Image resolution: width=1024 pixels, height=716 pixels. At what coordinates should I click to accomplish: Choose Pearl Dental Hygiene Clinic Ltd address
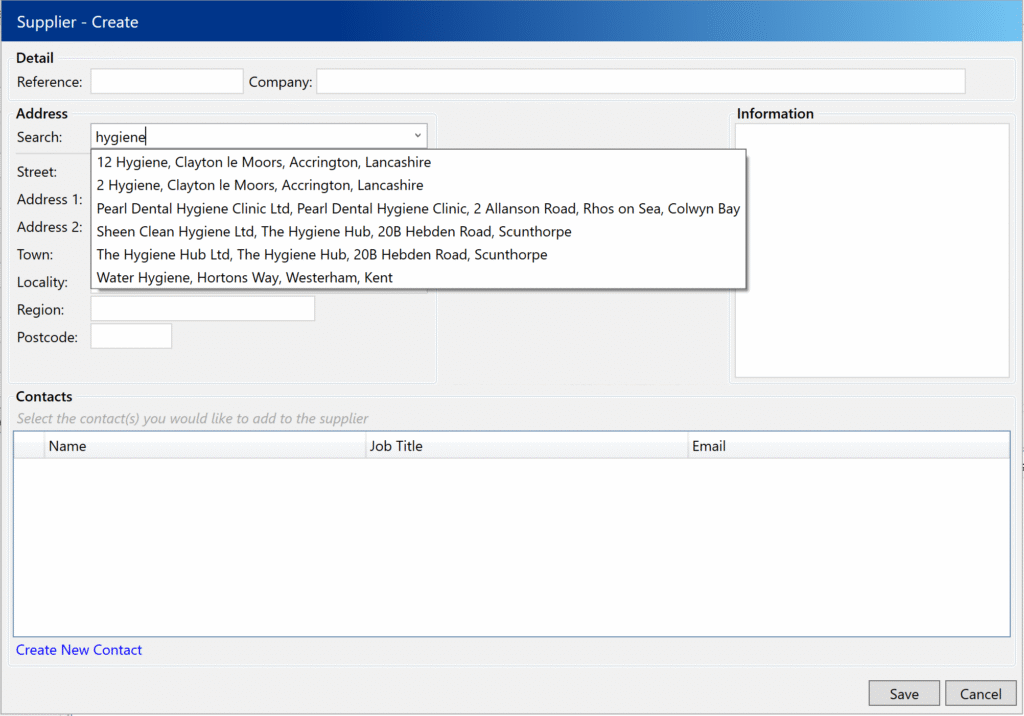click(x=418, y=208)
